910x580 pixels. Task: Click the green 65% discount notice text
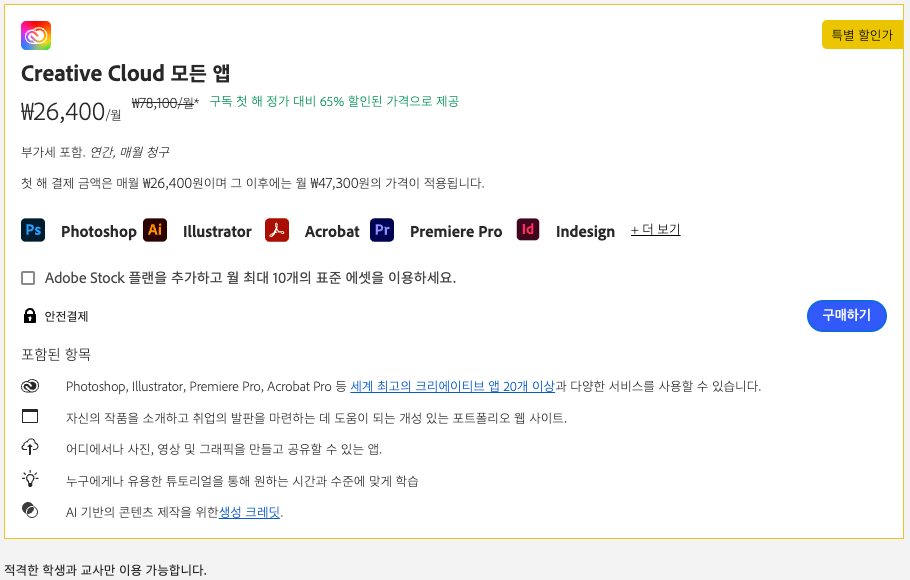click(x=334, y=102)
